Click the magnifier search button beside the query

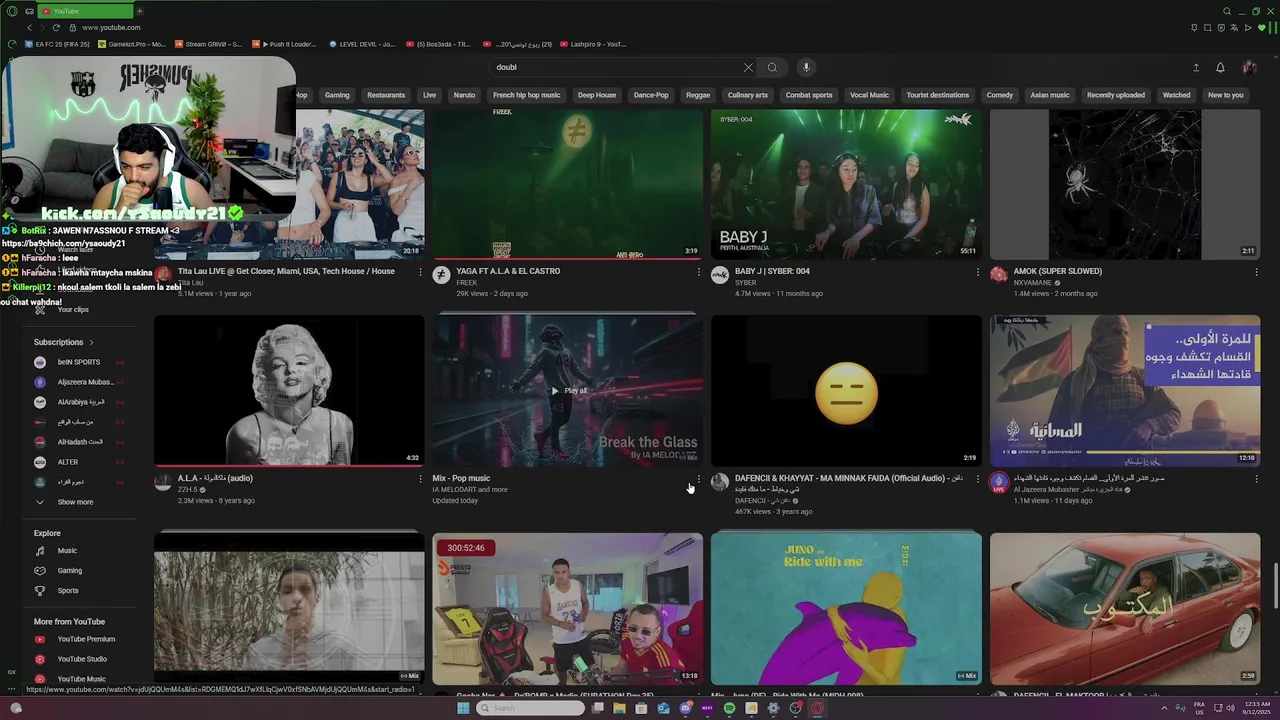[772, 67]
